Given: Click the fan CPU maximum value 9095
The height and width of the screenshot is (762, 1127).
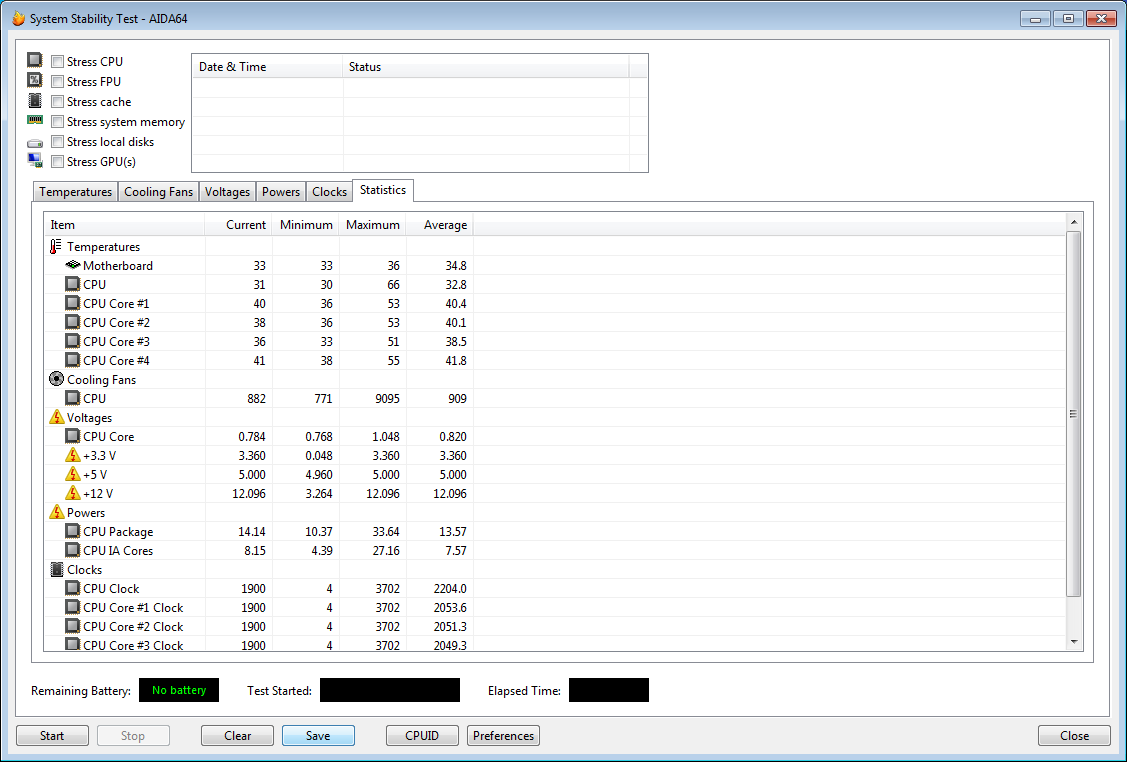Looking at the screenshot, I should coord(387,398).
